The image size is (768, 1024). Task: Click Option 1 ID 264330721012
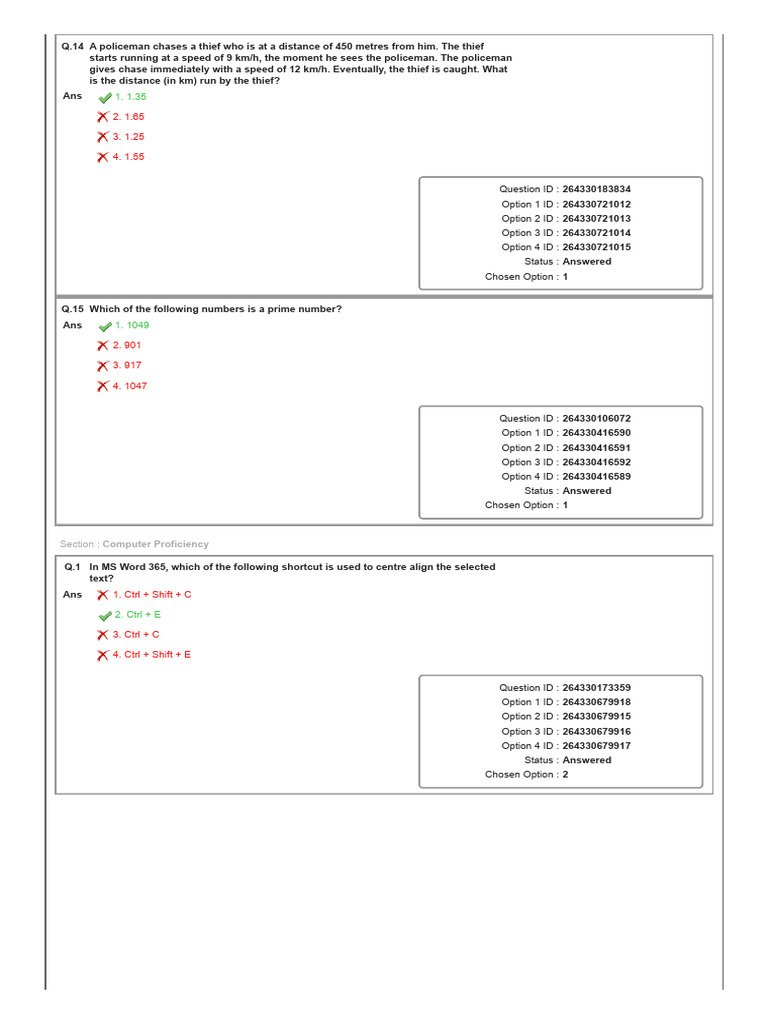pos(566,204)
